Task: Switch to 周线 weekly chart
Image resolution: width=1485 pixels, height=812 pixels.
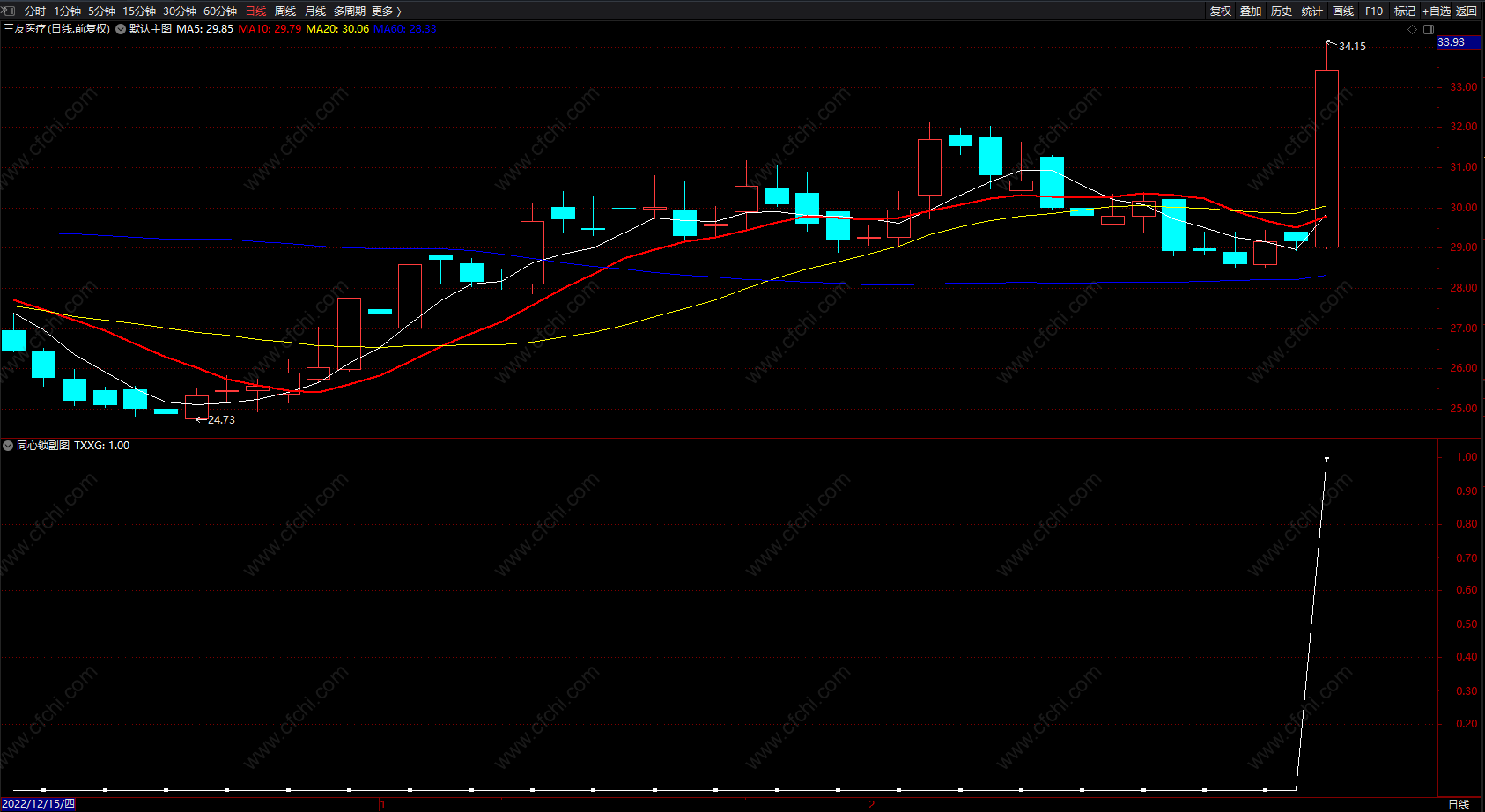Action: pos(285,11)
